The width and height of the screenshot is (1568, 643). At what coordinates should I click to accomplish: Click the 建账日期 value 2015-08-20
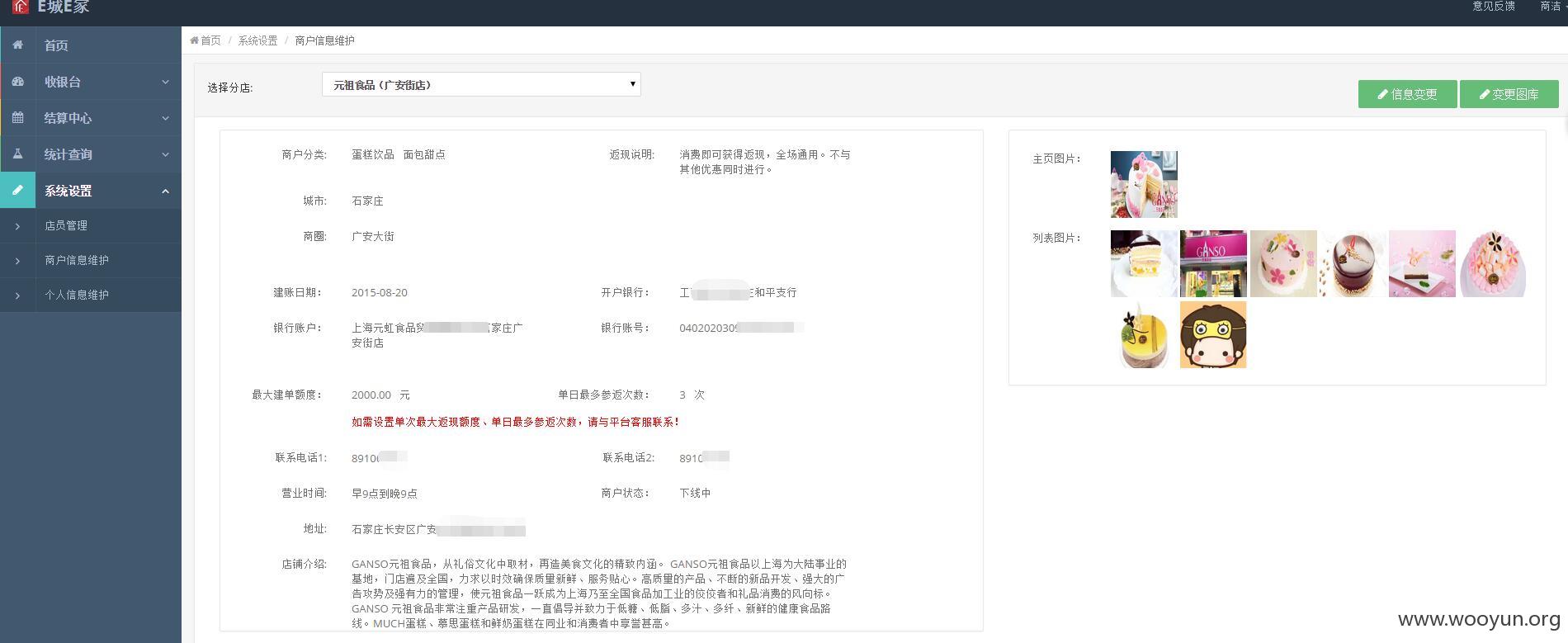tap(379, 292)
